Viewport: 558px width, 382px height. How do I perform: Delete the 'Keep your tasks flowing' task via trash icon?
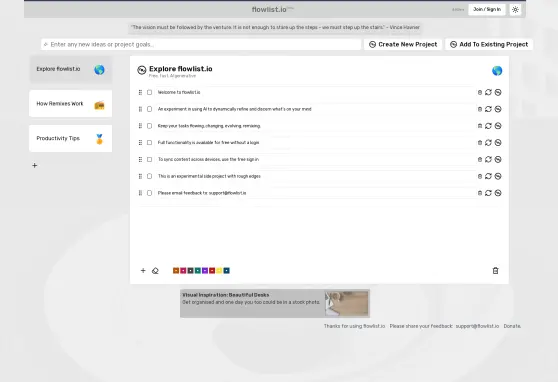tap(480, 126)
